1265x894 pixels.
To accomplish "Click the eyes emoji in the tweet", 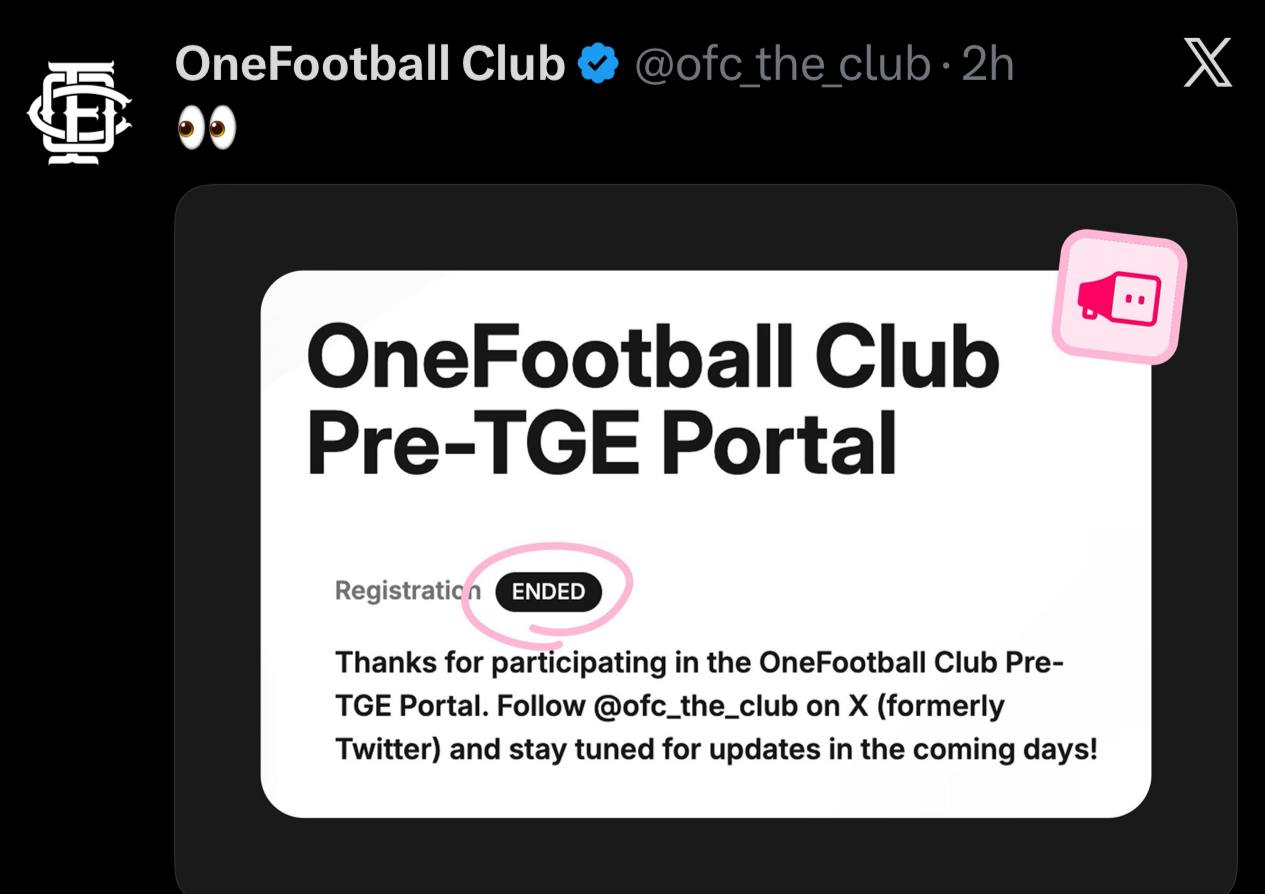I will 207,129.
